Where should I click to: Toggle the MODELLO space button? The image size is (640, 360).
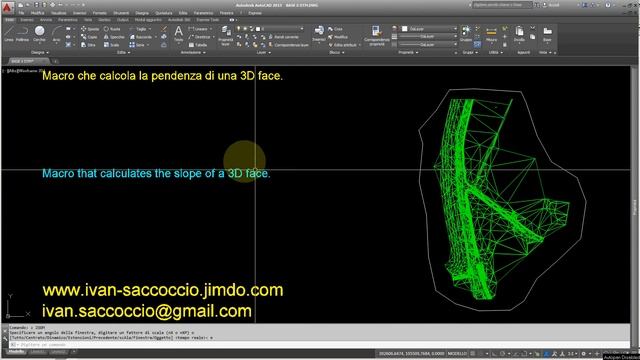(457, 353)
